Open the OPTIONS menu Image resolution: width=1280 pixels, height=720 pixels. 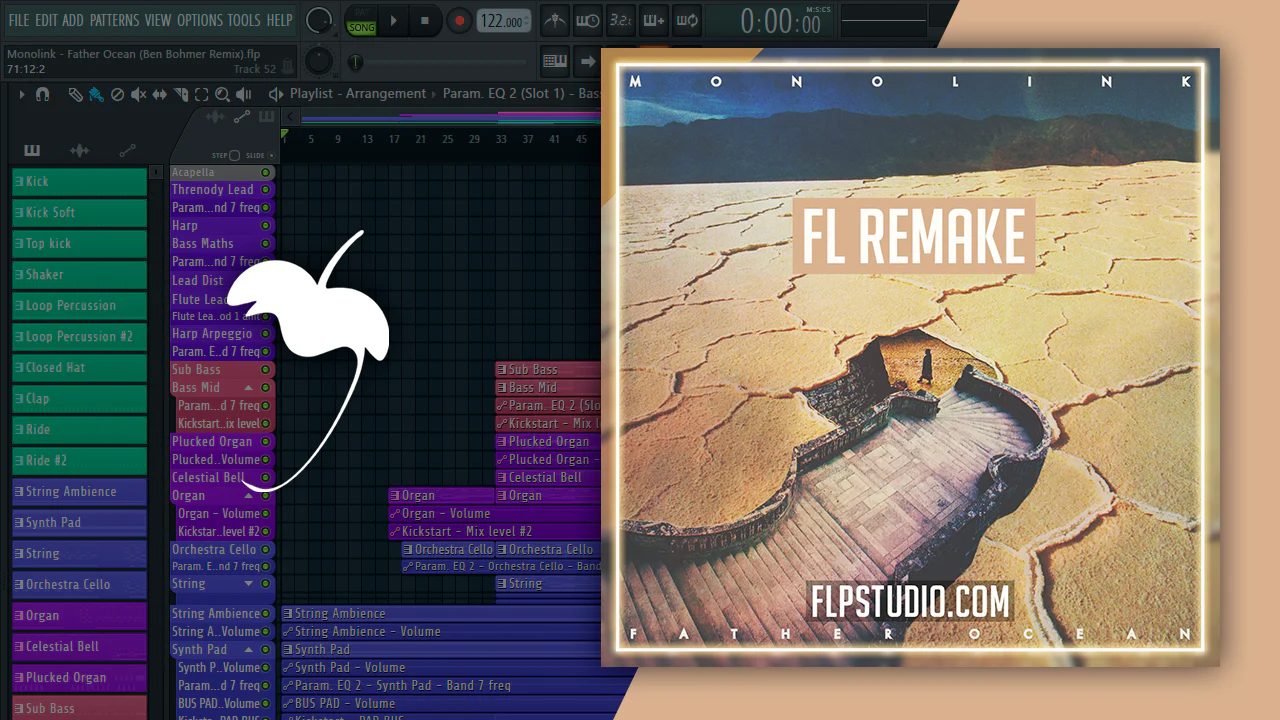point(200,20)
